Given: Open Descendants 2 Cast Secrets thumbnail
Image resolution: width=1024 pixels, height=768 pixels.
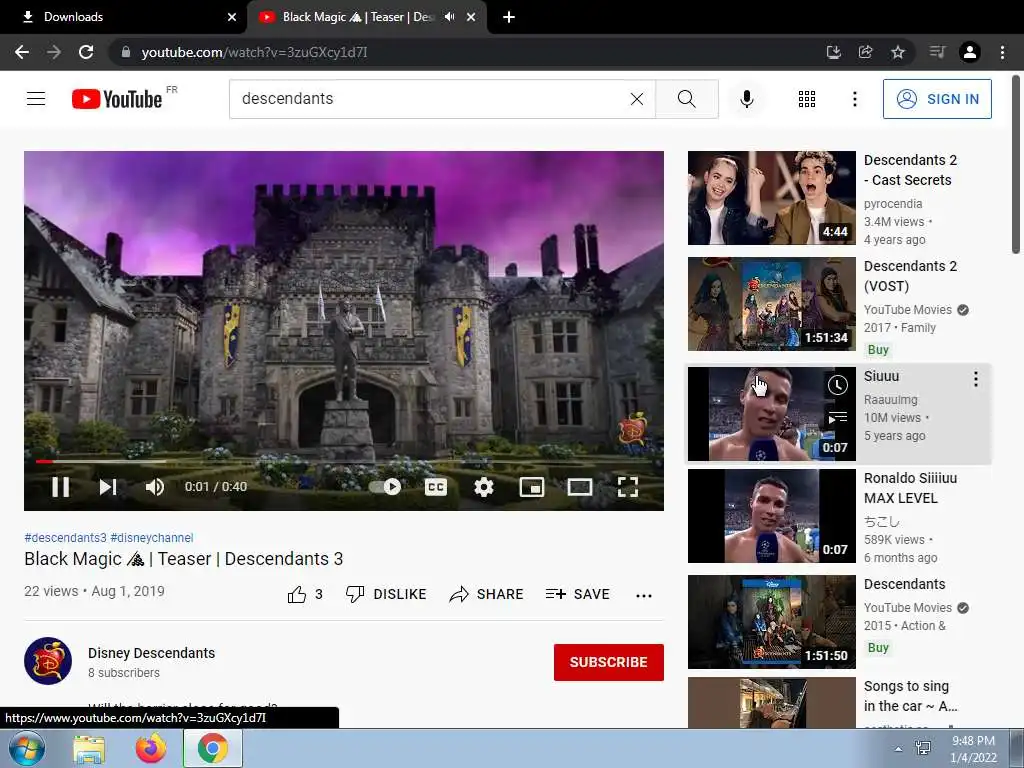Looking at the screenshot, I should click(x=771, y=198).
